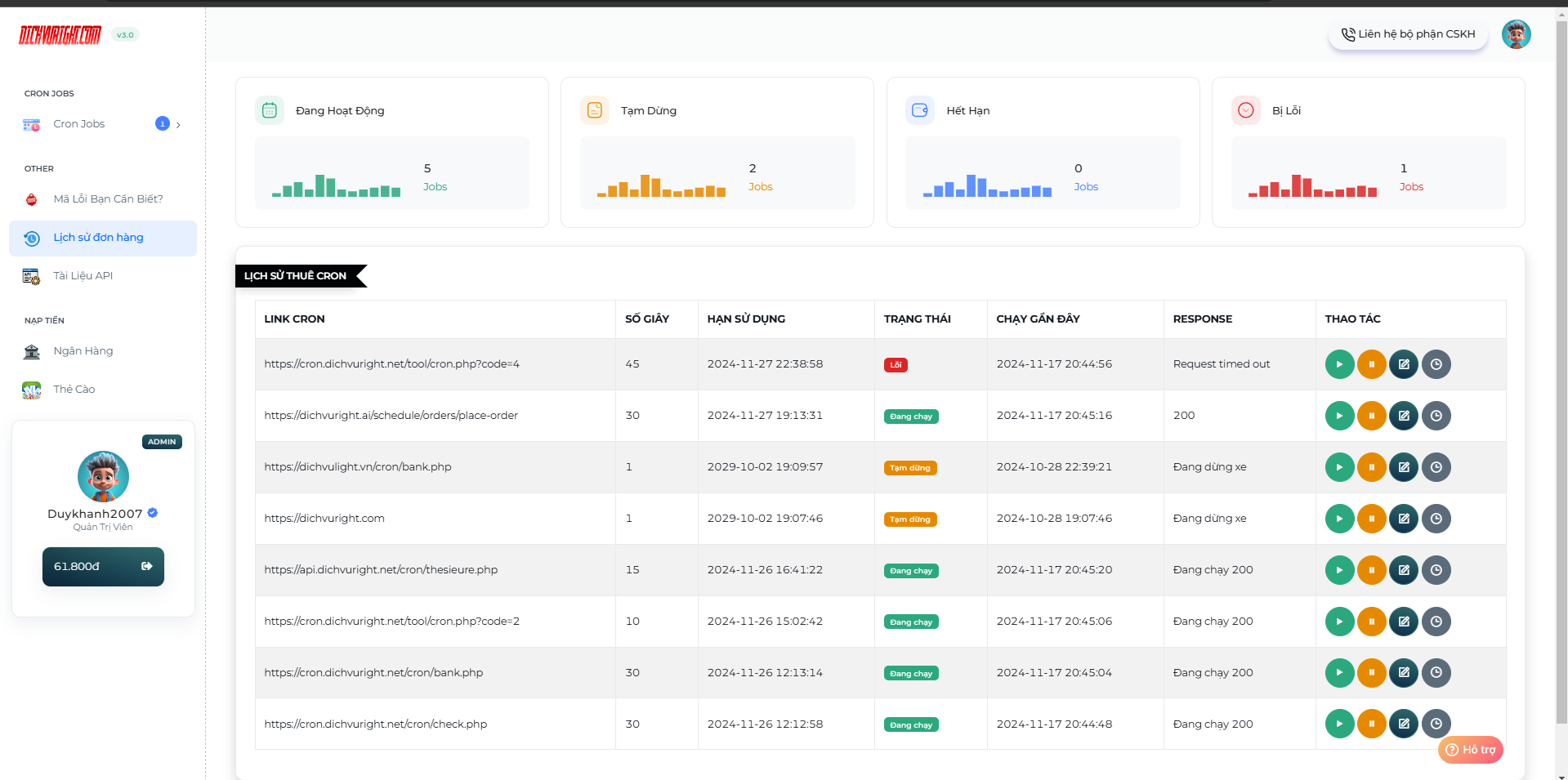The width and height of the screenshot is (1568, 780).
Task: Click the page vertical scrollbar
Action: pos(1561,372)
